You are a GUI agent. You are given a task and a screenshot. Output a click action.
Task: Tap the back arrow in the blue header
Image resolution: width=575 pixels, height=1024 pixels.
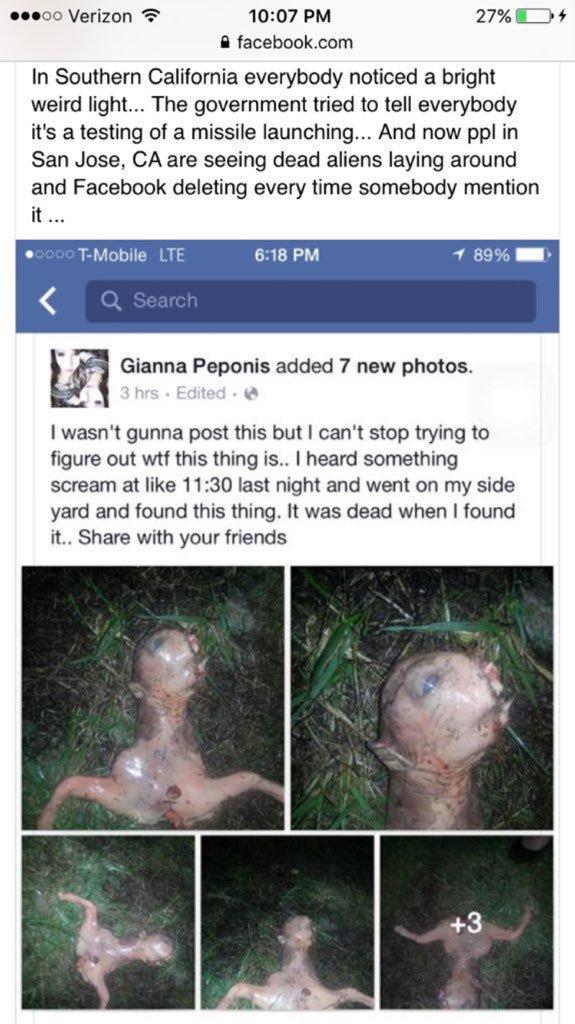pyautogui.click(x=47, y=302)
